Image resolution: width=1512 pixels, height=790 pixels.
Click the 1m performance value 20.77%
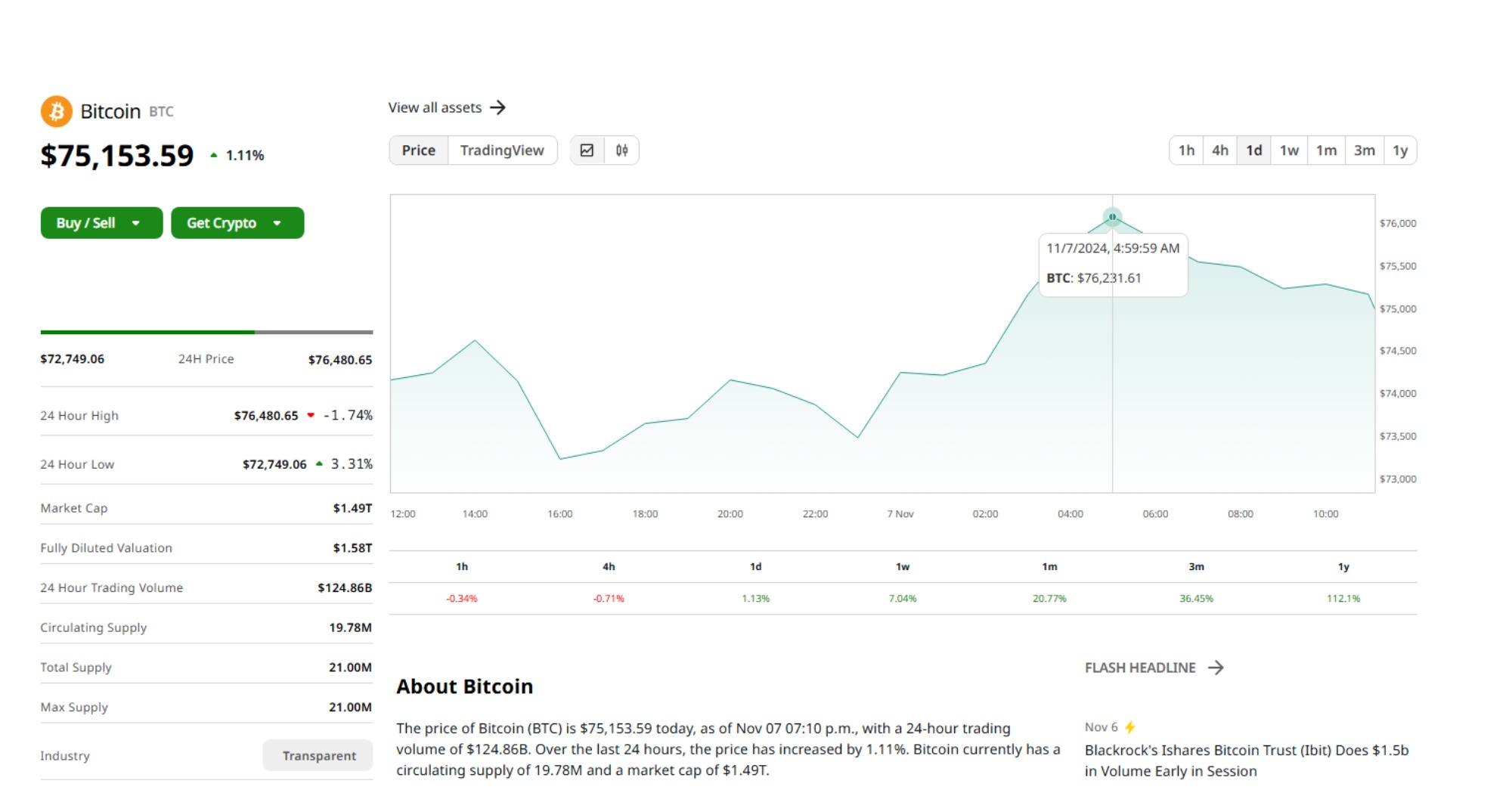click(1049, 598)
